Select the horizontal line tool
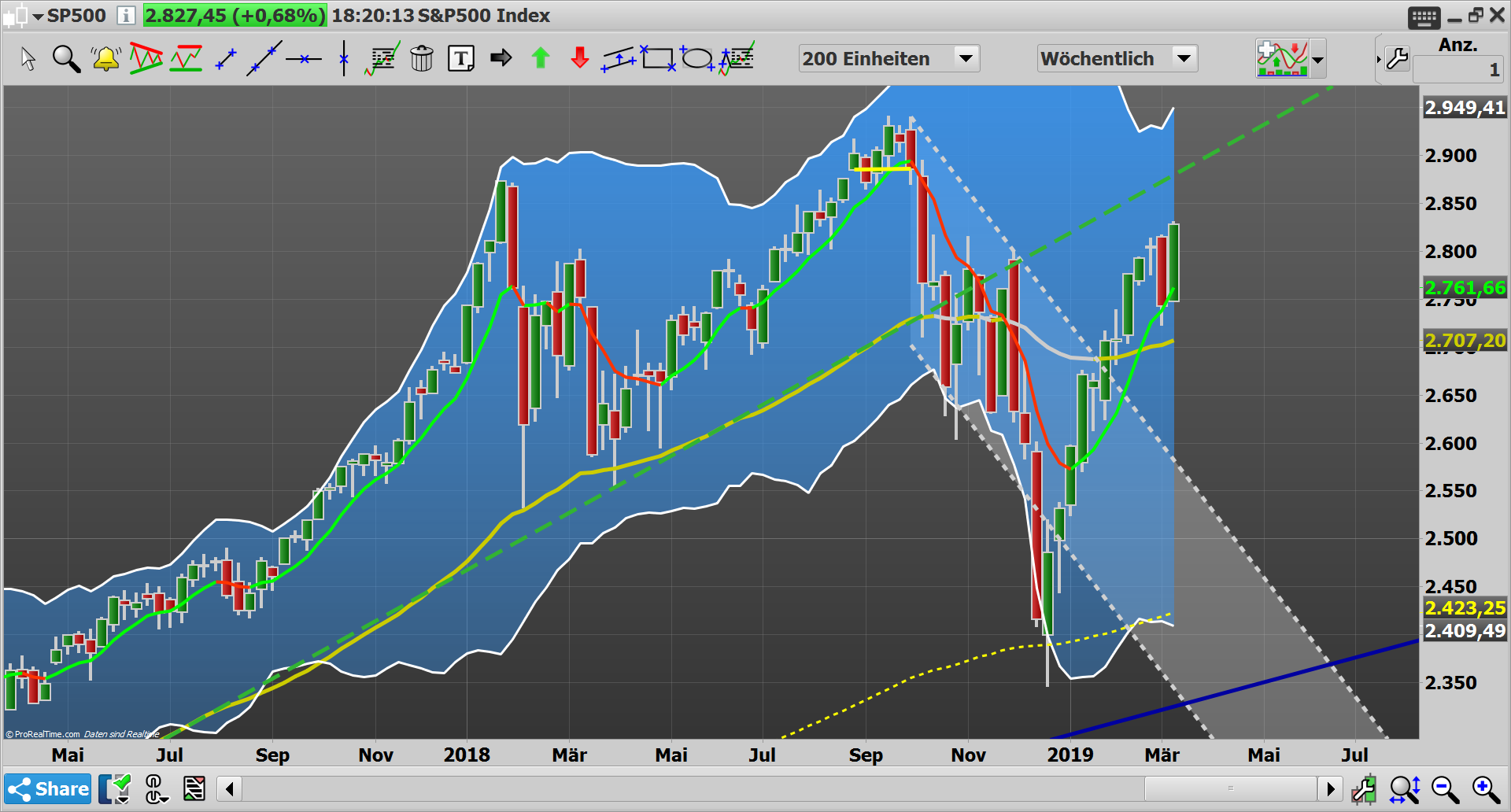The image size is (1511, 812). [x=304, y=59]
